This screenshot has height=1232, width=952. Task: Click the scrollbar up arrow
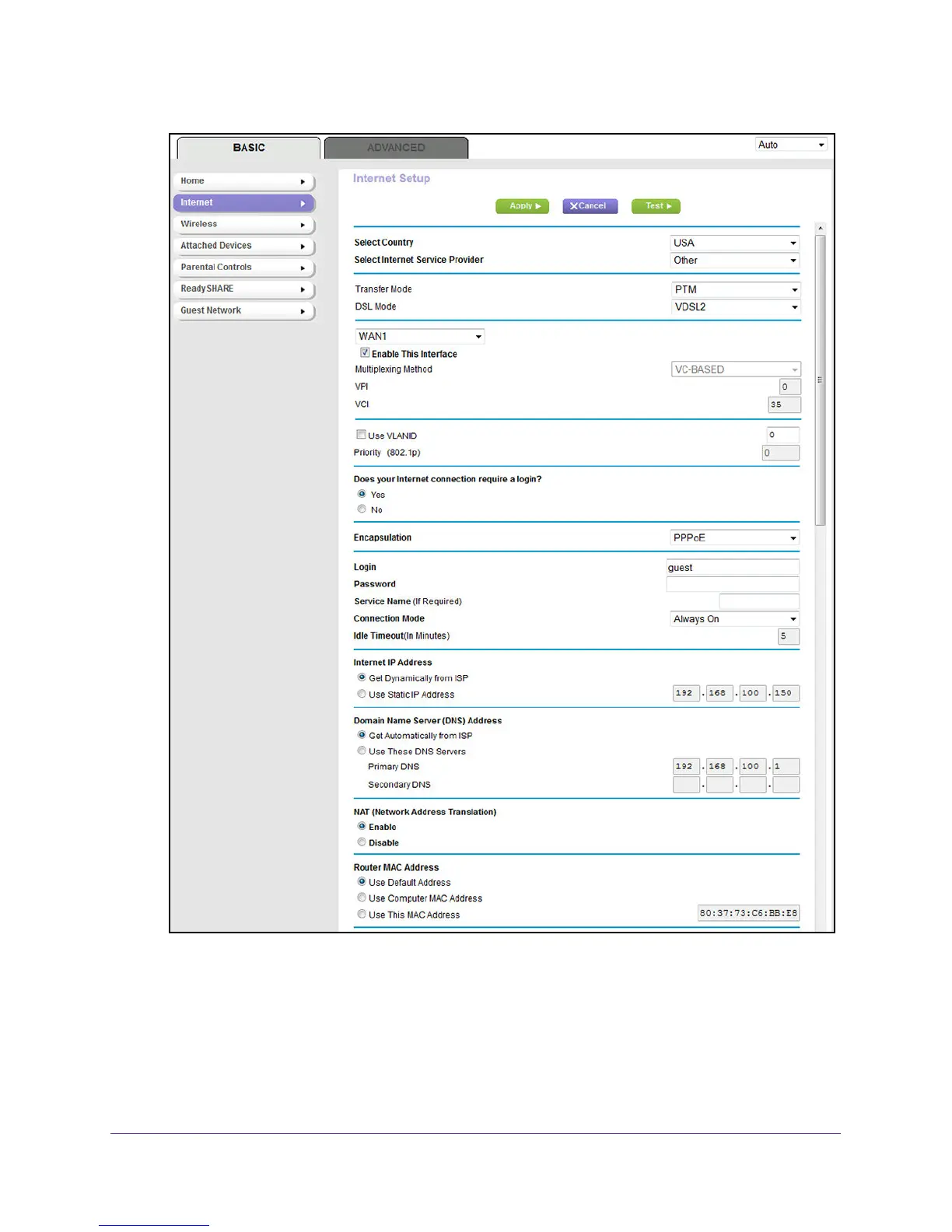click(x=820, y=229)
